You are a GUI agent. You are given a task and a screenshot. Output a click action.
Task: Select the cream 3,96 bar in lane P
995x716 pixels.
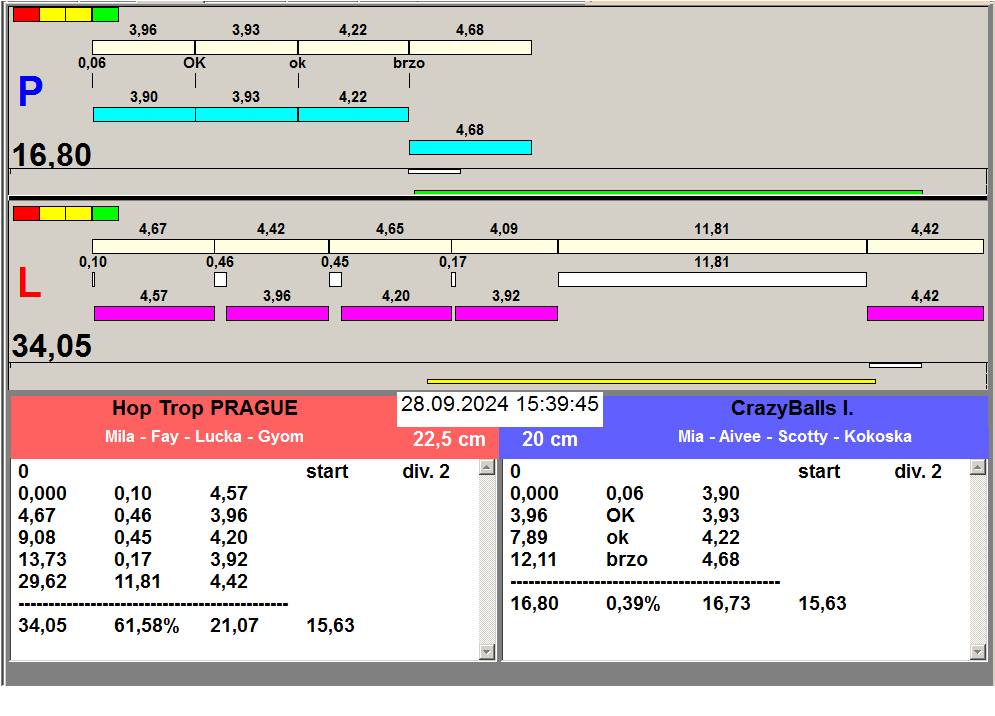tap(143, 48)
